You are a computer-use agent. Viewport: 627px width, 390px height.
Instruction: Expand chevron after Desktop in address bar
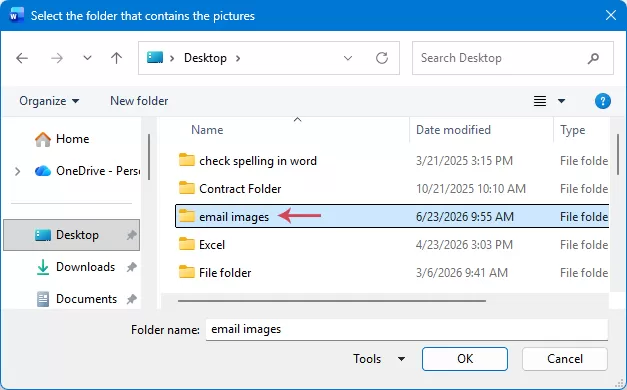click(x=238, y=58)
